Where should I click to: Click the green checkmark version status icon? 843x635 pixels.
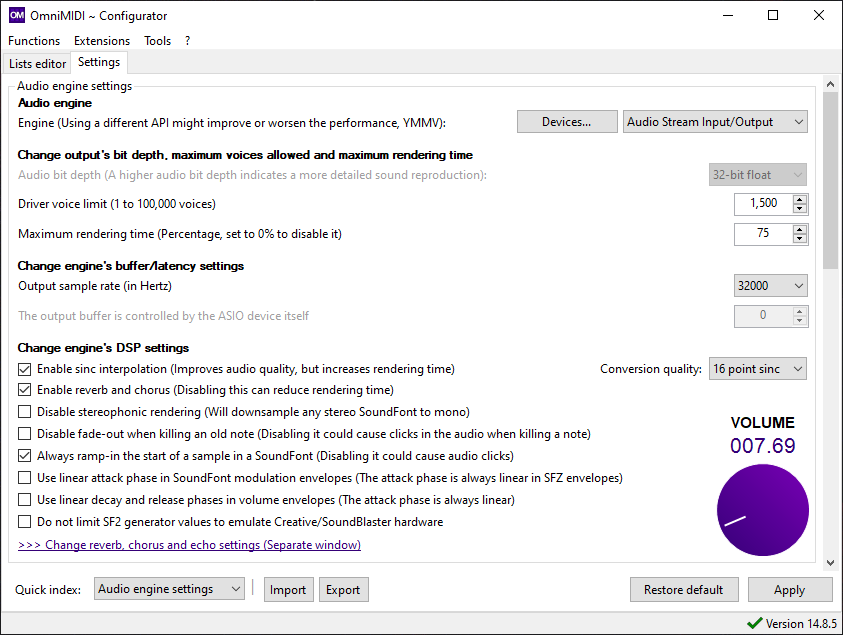(754, 623)
